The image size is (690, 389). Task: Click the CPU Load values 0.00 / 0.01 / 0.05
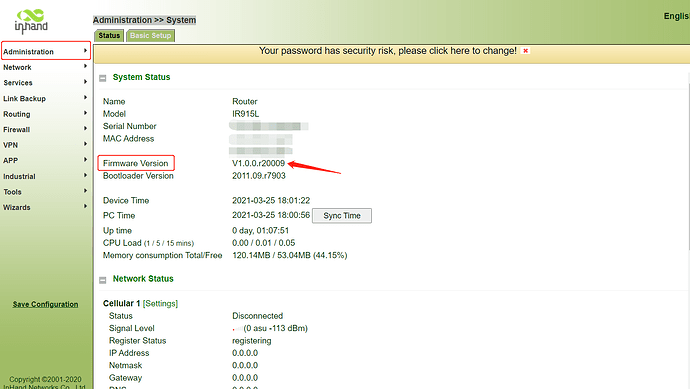(264, 243)
